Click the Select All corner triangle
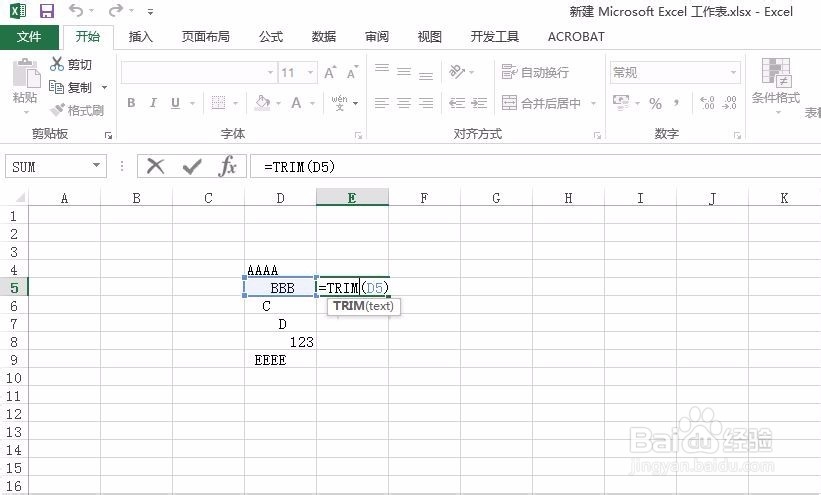Image resolution: width=821 pixels, height=495 pixels. click(x=20, y=197)
